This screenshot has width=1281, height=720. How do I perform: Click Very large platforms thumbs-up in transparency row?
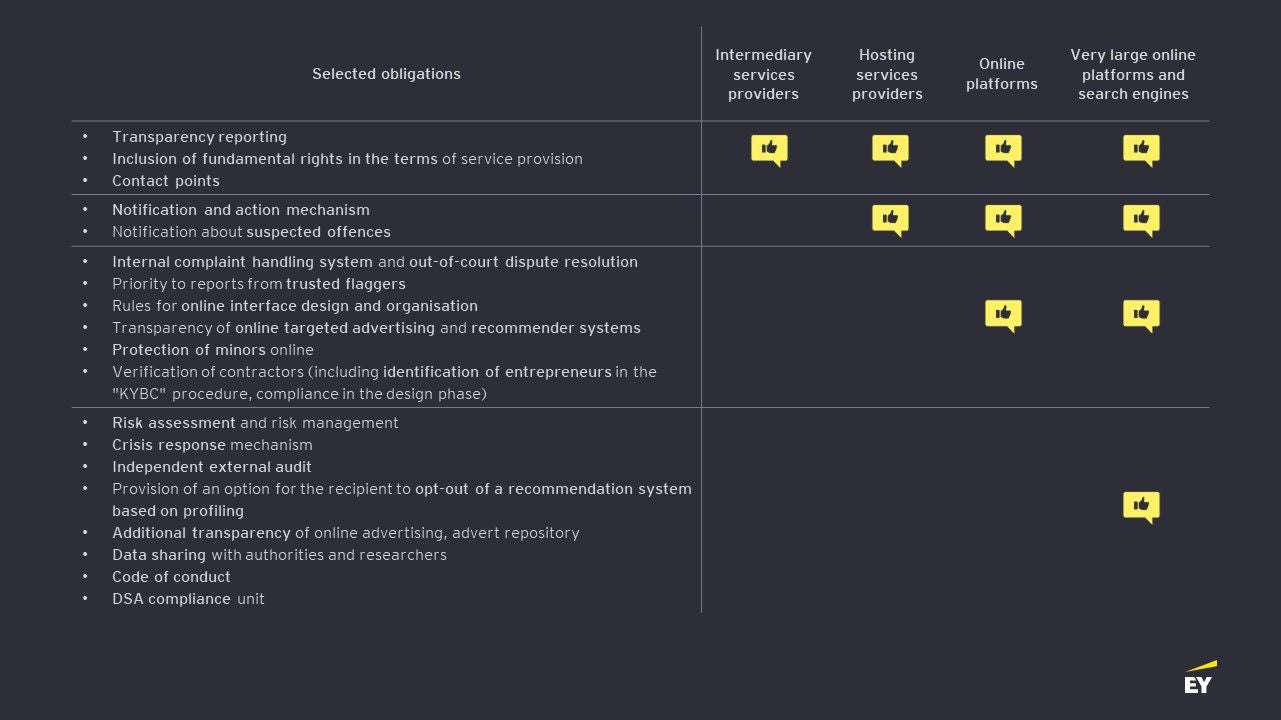[x=1141, y=150]
